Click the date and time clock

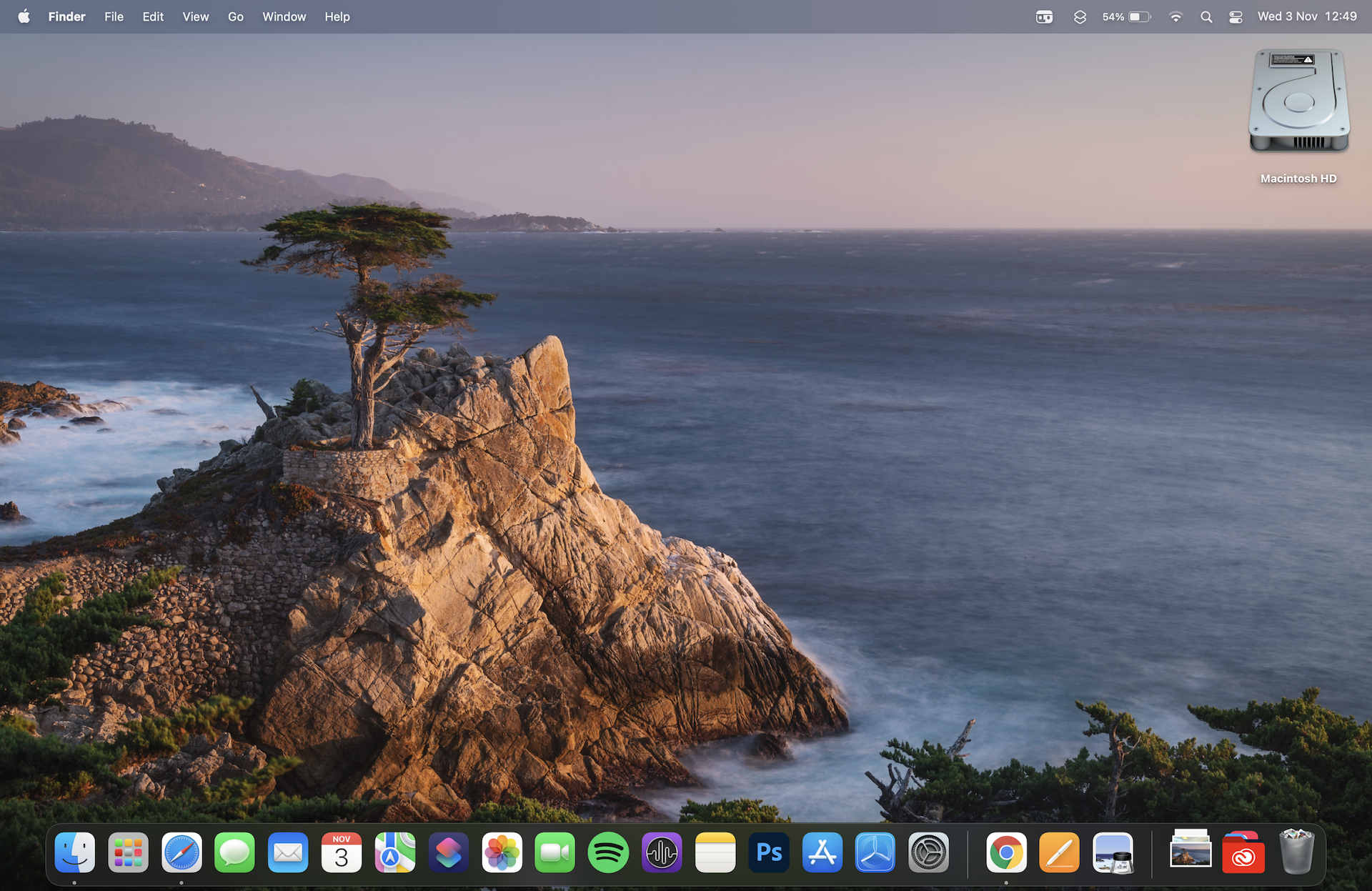pos(1306,16)
